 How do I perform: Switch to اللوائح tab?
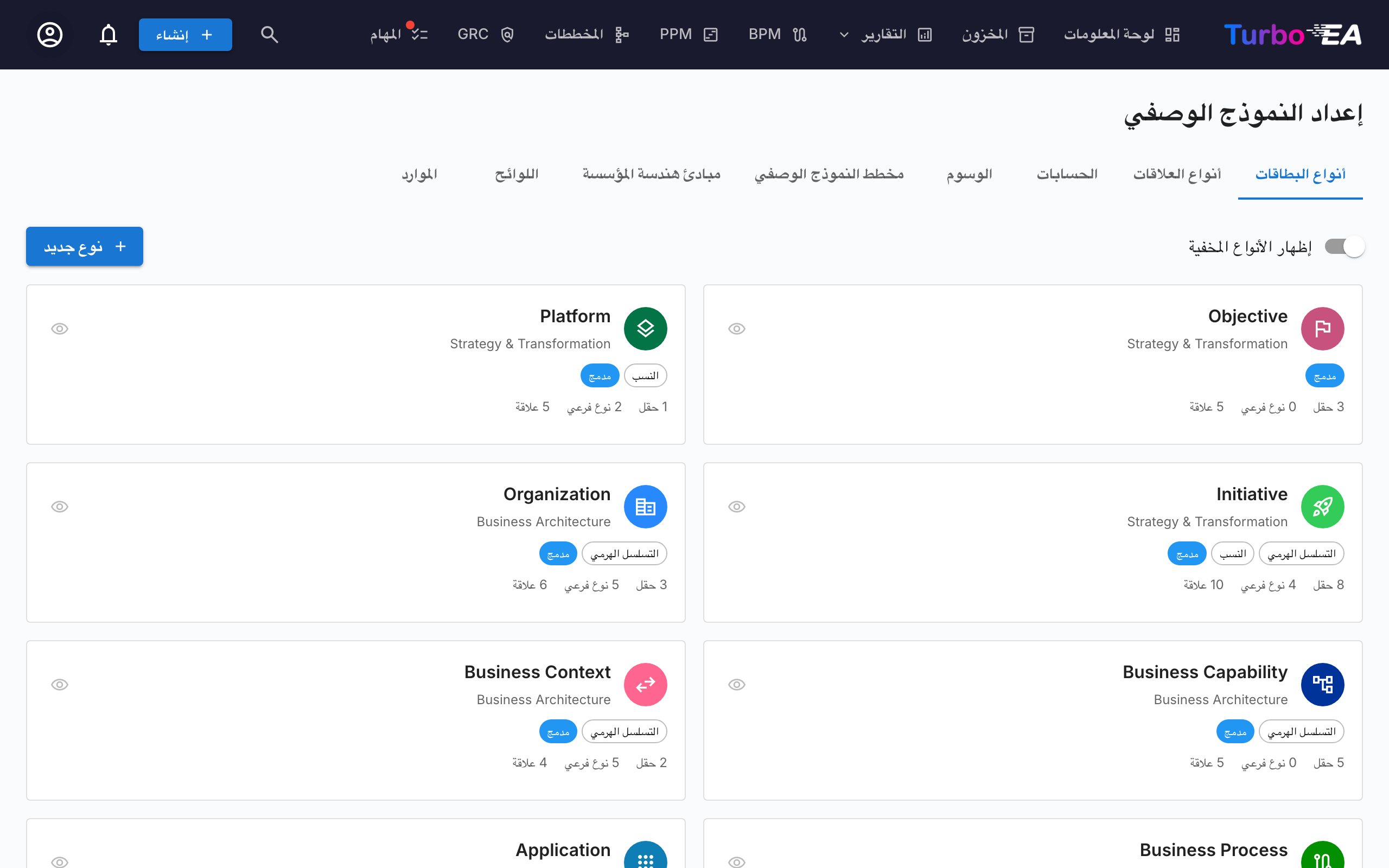pyautogui.click(x=517, y=174)
